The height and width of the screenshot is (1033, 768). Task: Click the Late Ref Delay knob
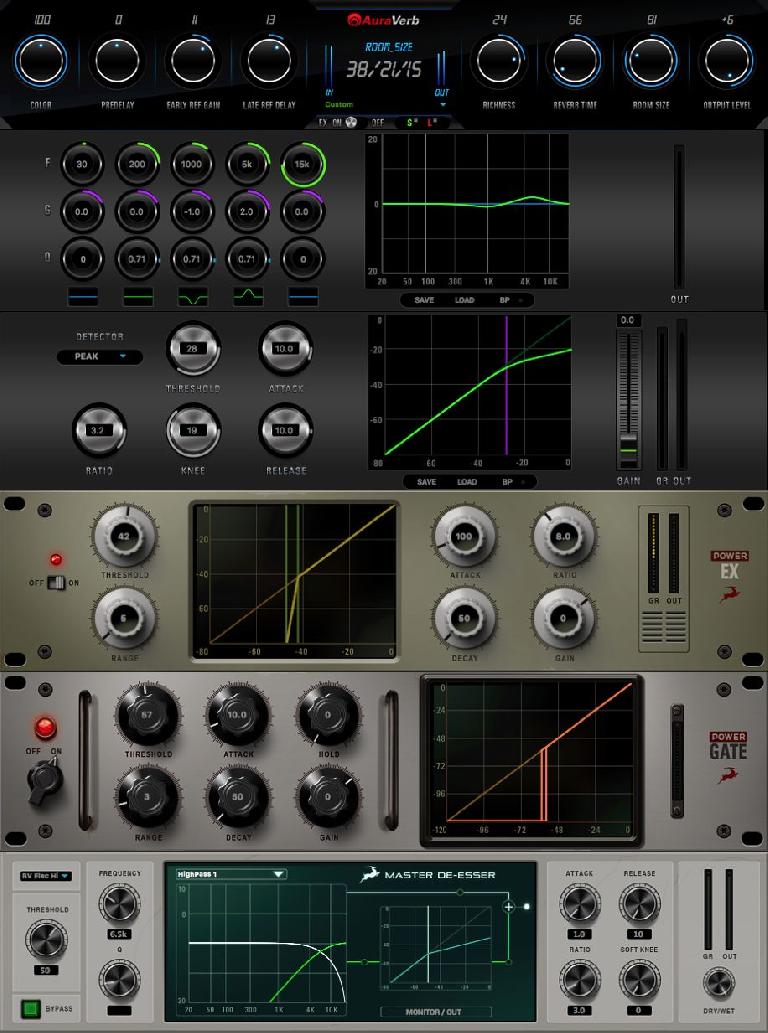[x=269, y=61]
